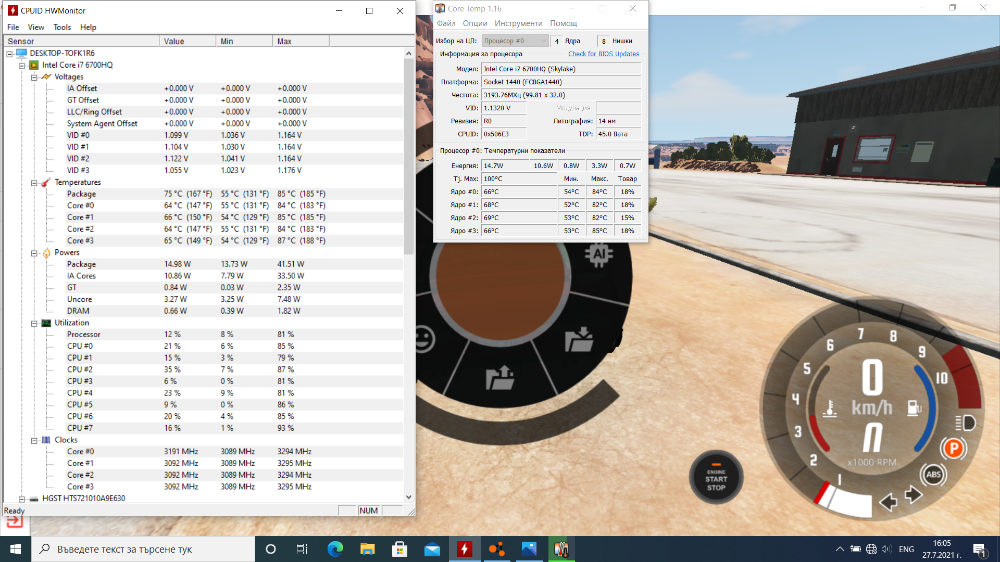Collapse the Intel Core i7 6700HQ node
The width and height of the screenshot is (1000, 562).
click(22, 65)
